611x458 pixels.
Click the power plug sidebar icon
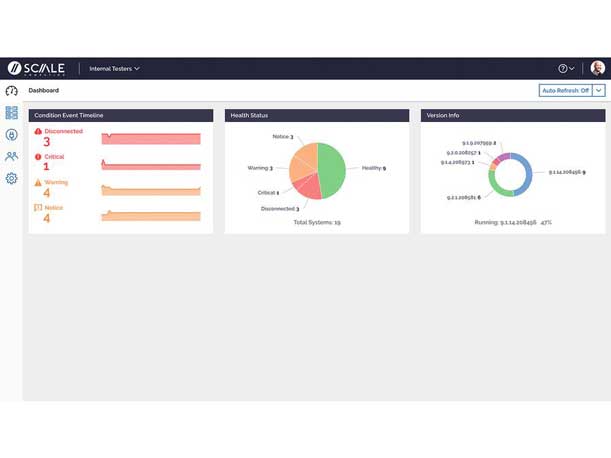coord(12,135)
